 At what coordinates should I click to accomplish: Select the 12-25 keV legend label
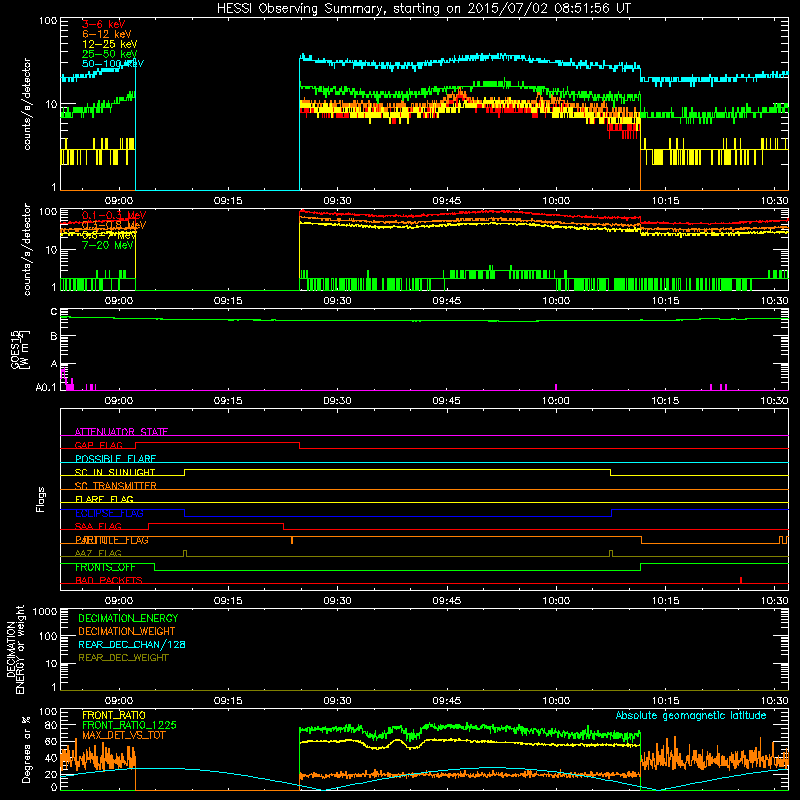click(x=109, y=44)
